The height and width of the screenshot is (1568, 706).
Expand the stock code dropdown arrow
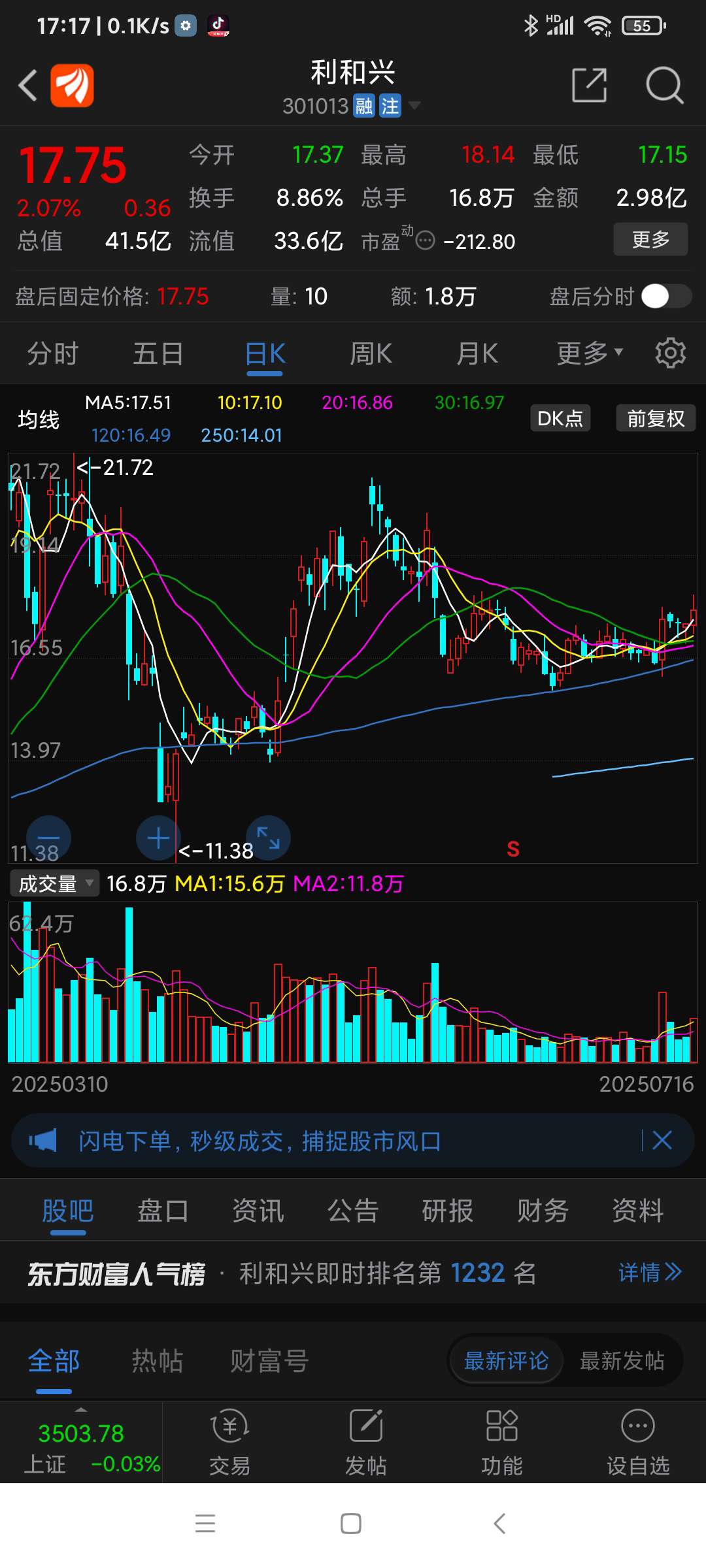(414, 105)
